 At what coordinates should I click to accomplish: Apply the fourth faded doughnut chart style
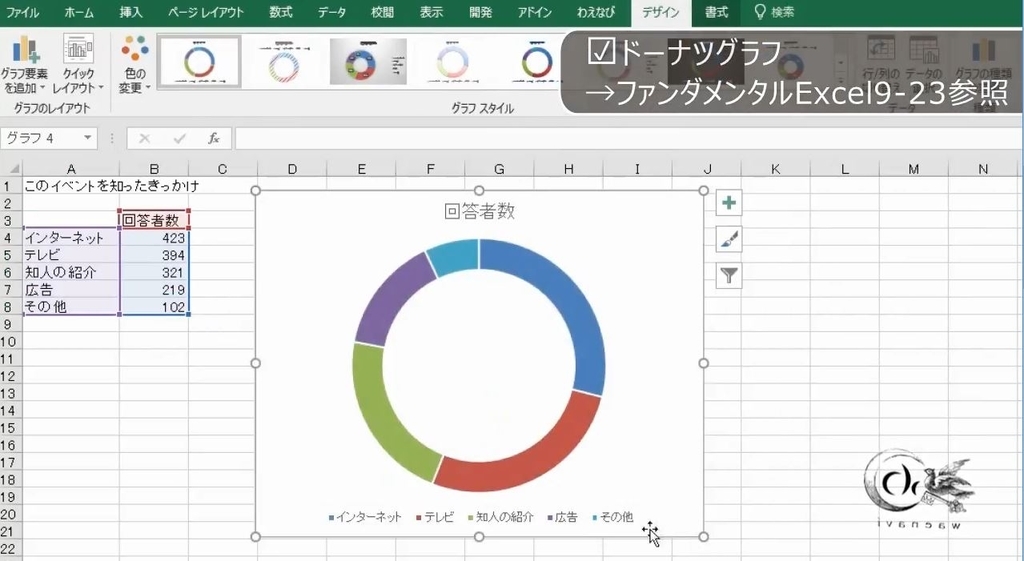click(x=453, y=61)
